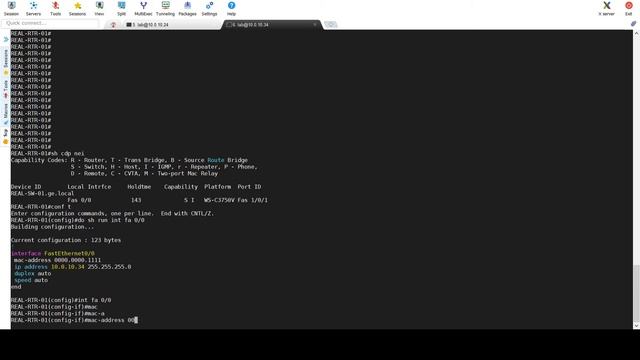Click the terminal scrollbar down arrow
Screen dimensions: 640x360
click(x=636, y=326)
